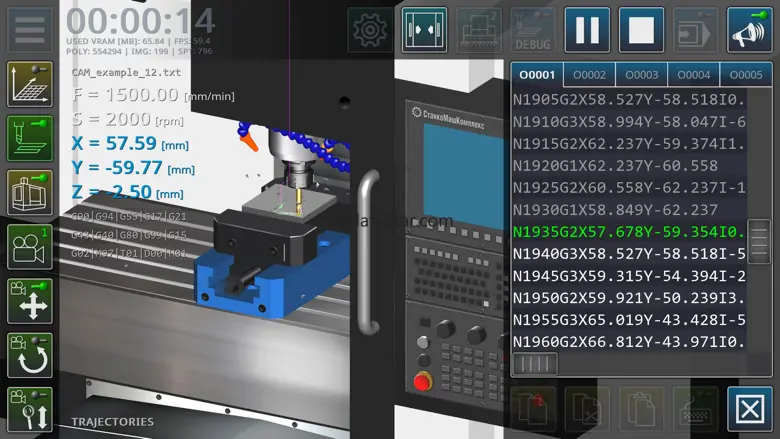Switch camera view with camera icon
This screenshot has height=439, width=780.
pos(29,247)
